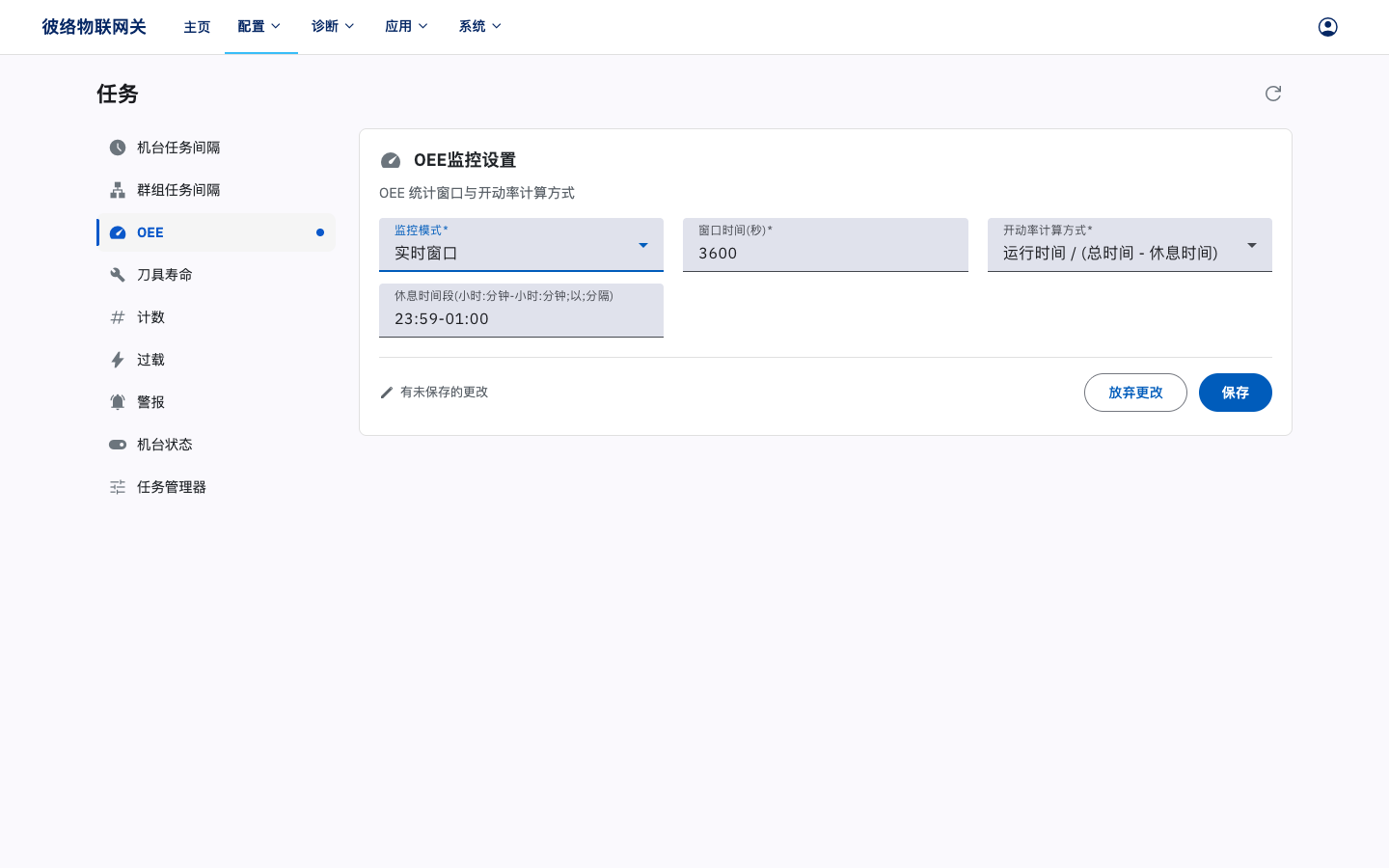The height and width of the screenshot is (868, 1389).
Task: Click the 窗口时间(秒) input field
Action: pyautogui.click(x=825, y=245)
